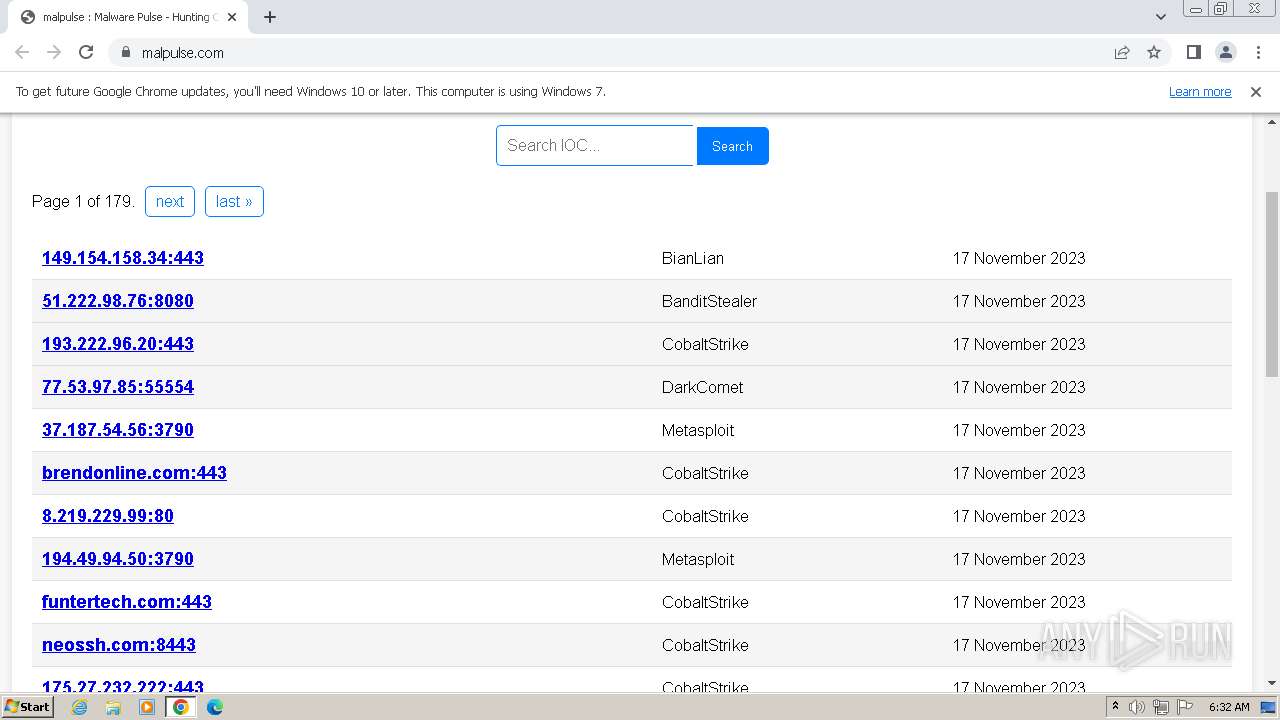Focus the Search IOC input field
Image resolution: width=1280 pixels, height=720 pixels.
[595, 145]
